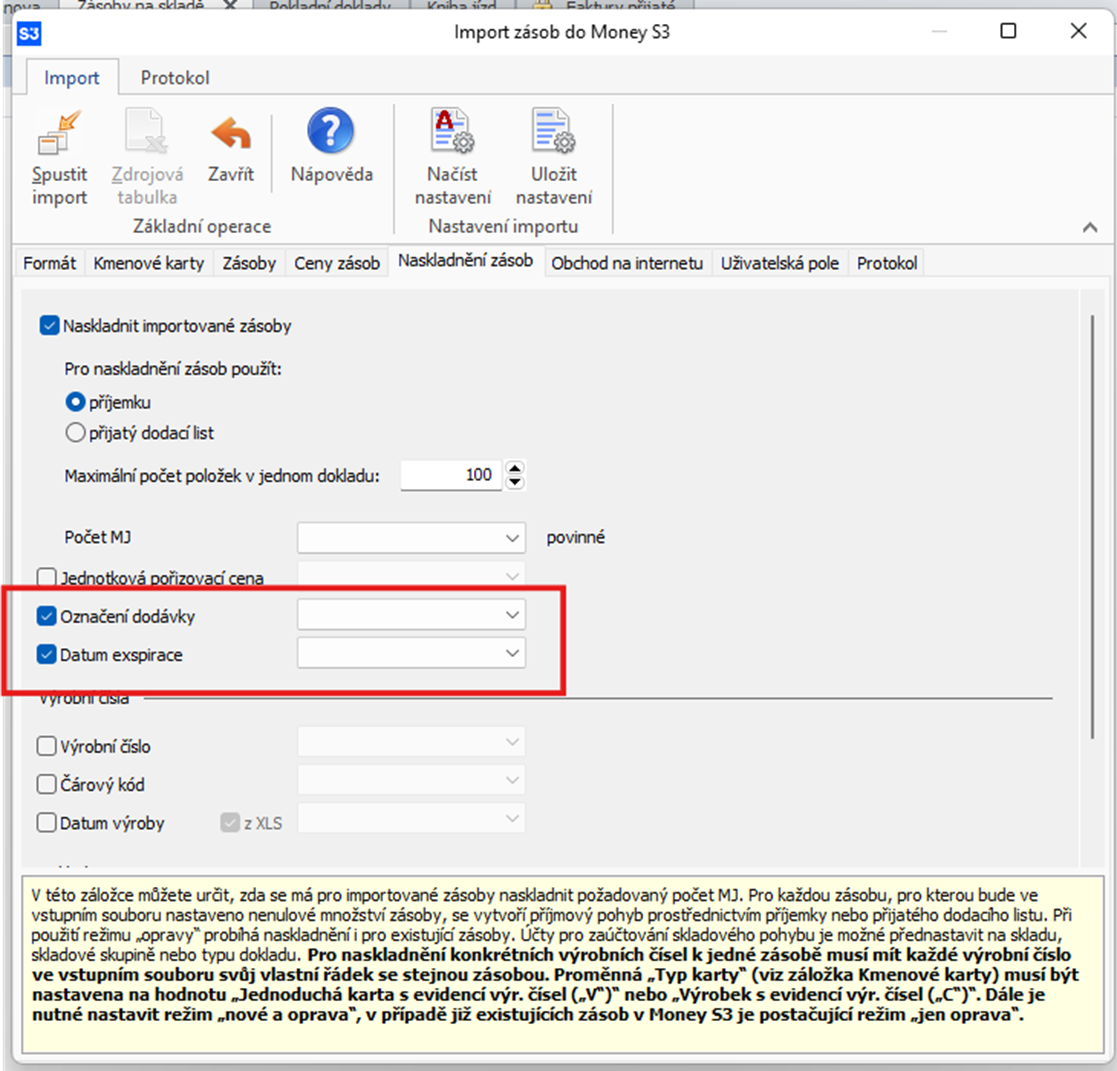The width and height of the screenshot is (1117, 1071).
Task: Maximize the Import zásob window
Action: (1008, 31)
